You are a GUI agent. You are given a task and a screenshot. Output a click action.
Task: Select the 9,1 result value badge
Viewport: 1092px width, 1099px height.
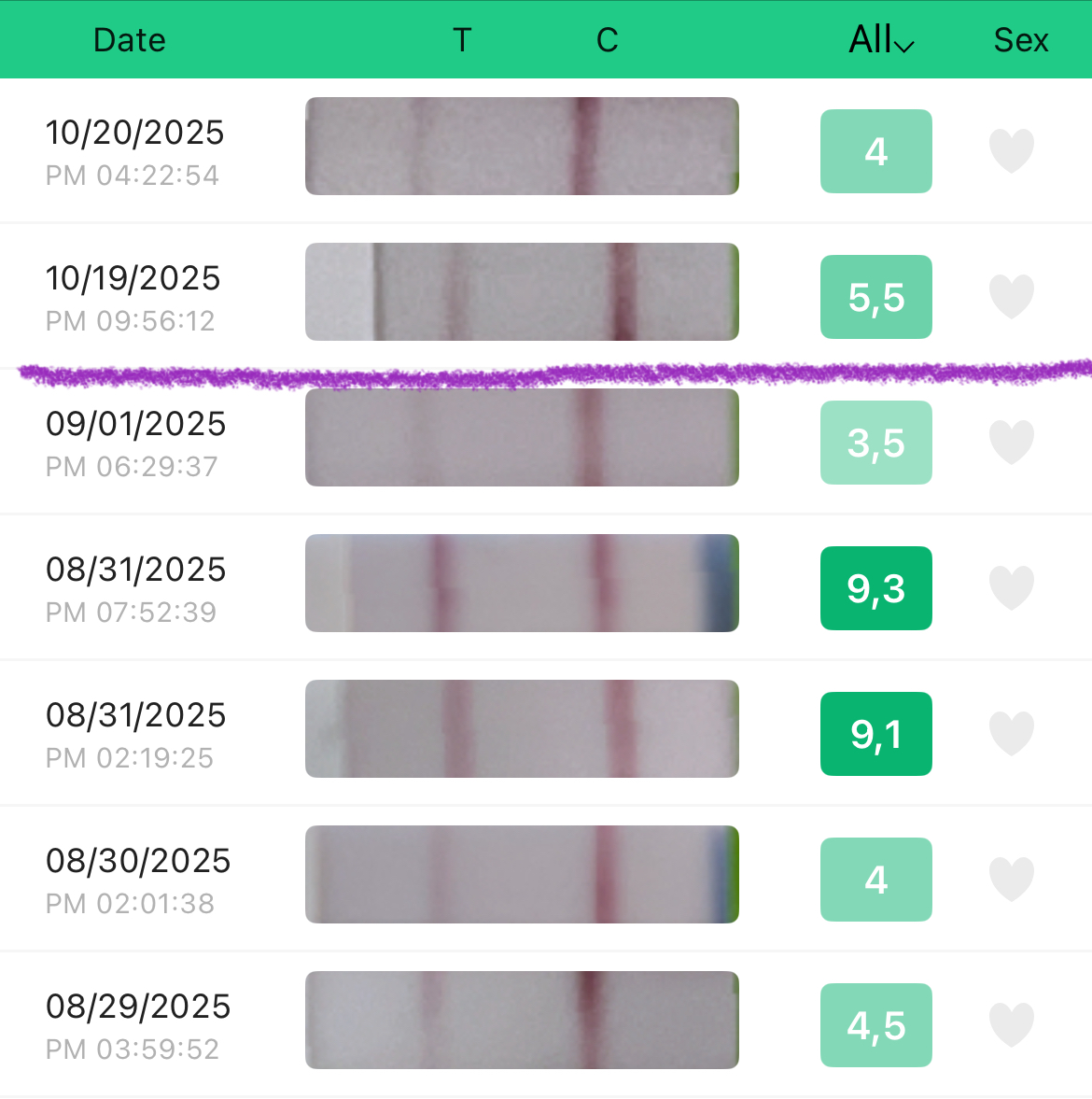coord(875,734)
